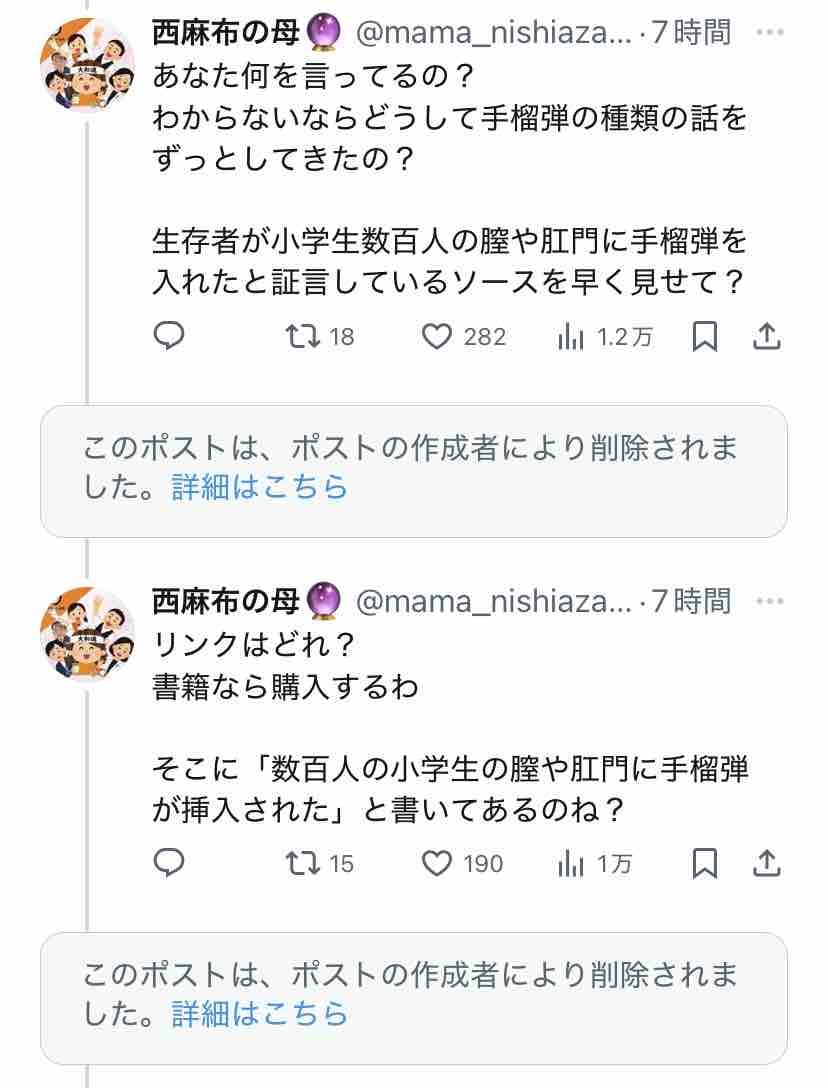Bookmark the second post
This screenshot has height=1088, width=828.
704,864
